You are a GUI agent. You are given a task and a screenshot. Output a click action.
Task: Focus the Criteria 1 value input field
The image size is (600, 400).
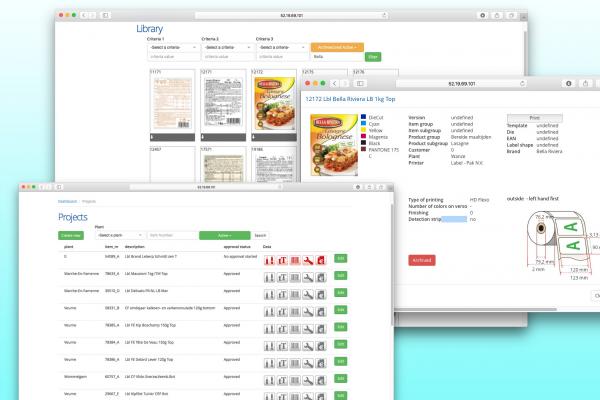(173, 57)
